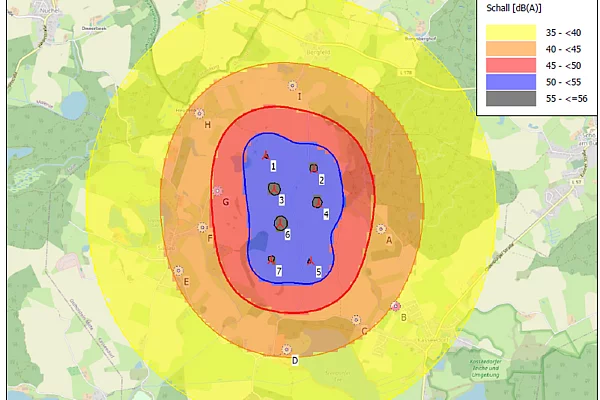
Task: Select receptor point E marker
Action: coord(179,270)
